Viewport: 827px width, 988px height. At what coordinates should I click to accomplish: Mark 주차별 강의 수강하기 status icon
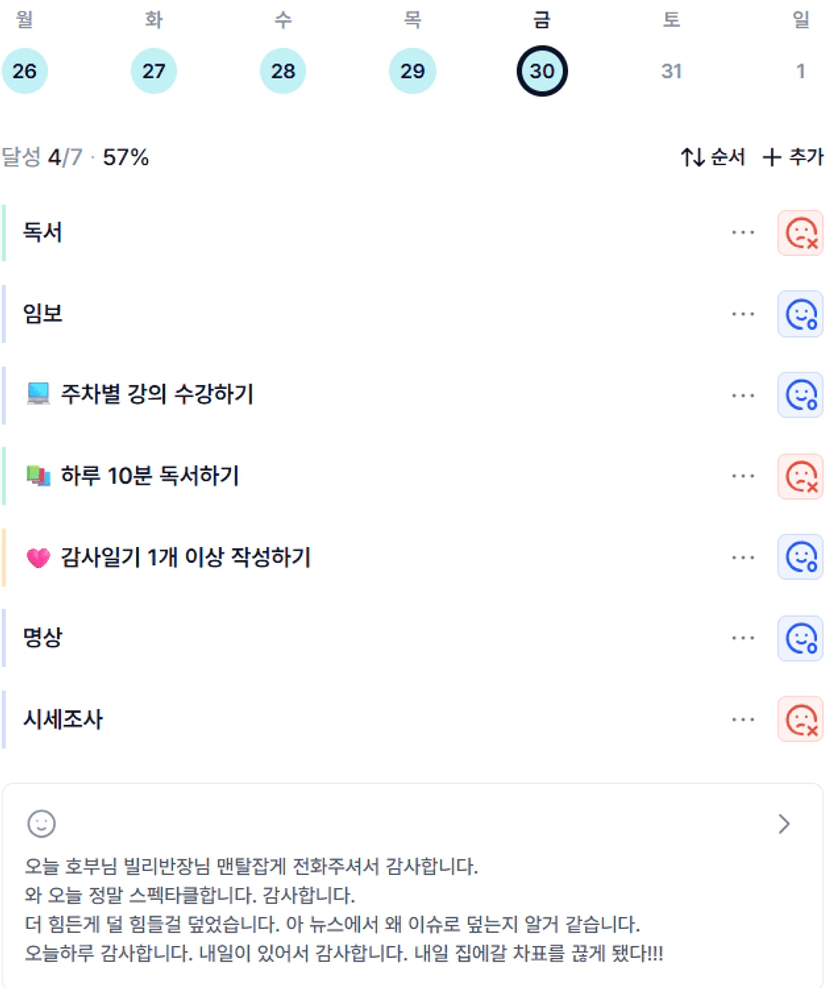[x=800, y=395]
